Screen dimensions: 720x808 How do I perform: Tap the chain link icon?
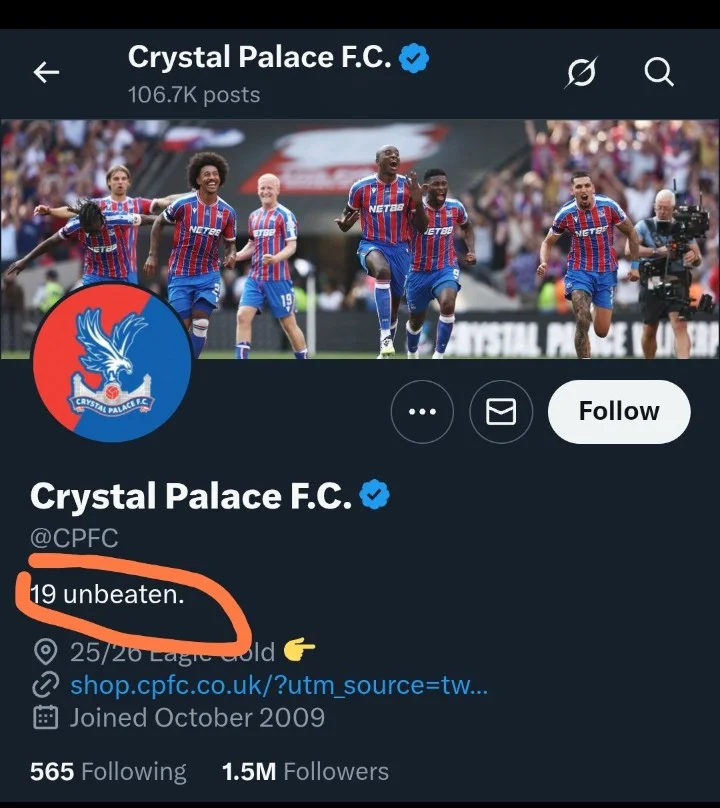coord(45,686)
